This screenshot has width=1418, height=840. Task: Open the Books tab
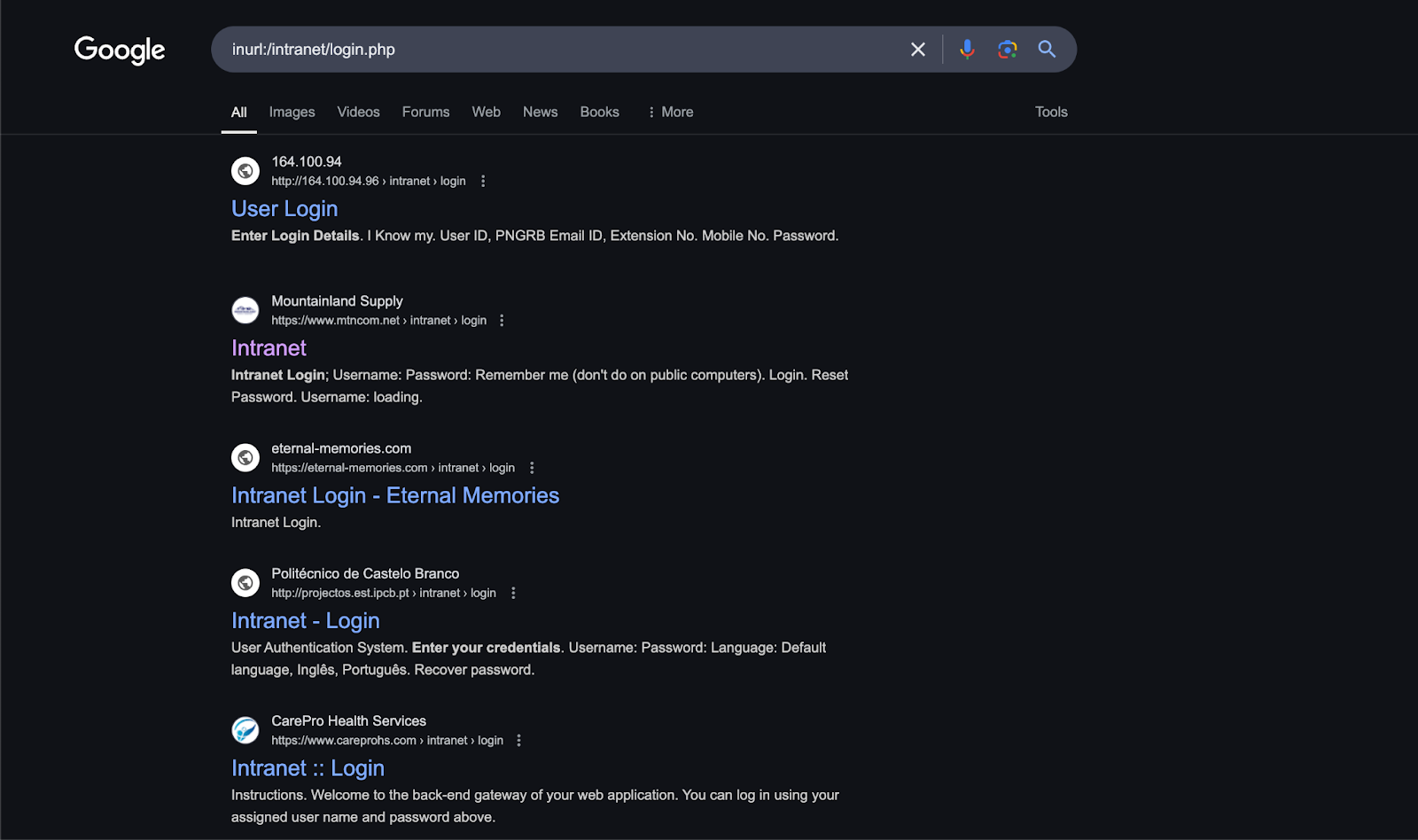[599, 112]
